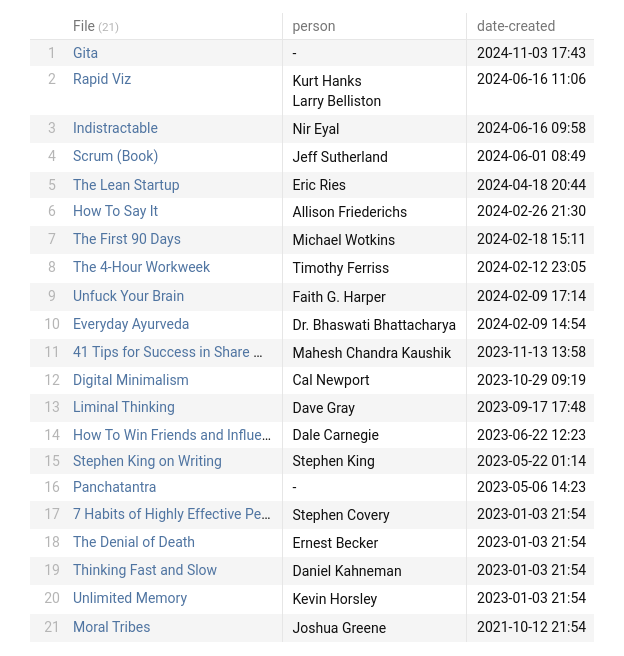
Task: Select the Allison Friederichs cell
Action: (350, 212)
